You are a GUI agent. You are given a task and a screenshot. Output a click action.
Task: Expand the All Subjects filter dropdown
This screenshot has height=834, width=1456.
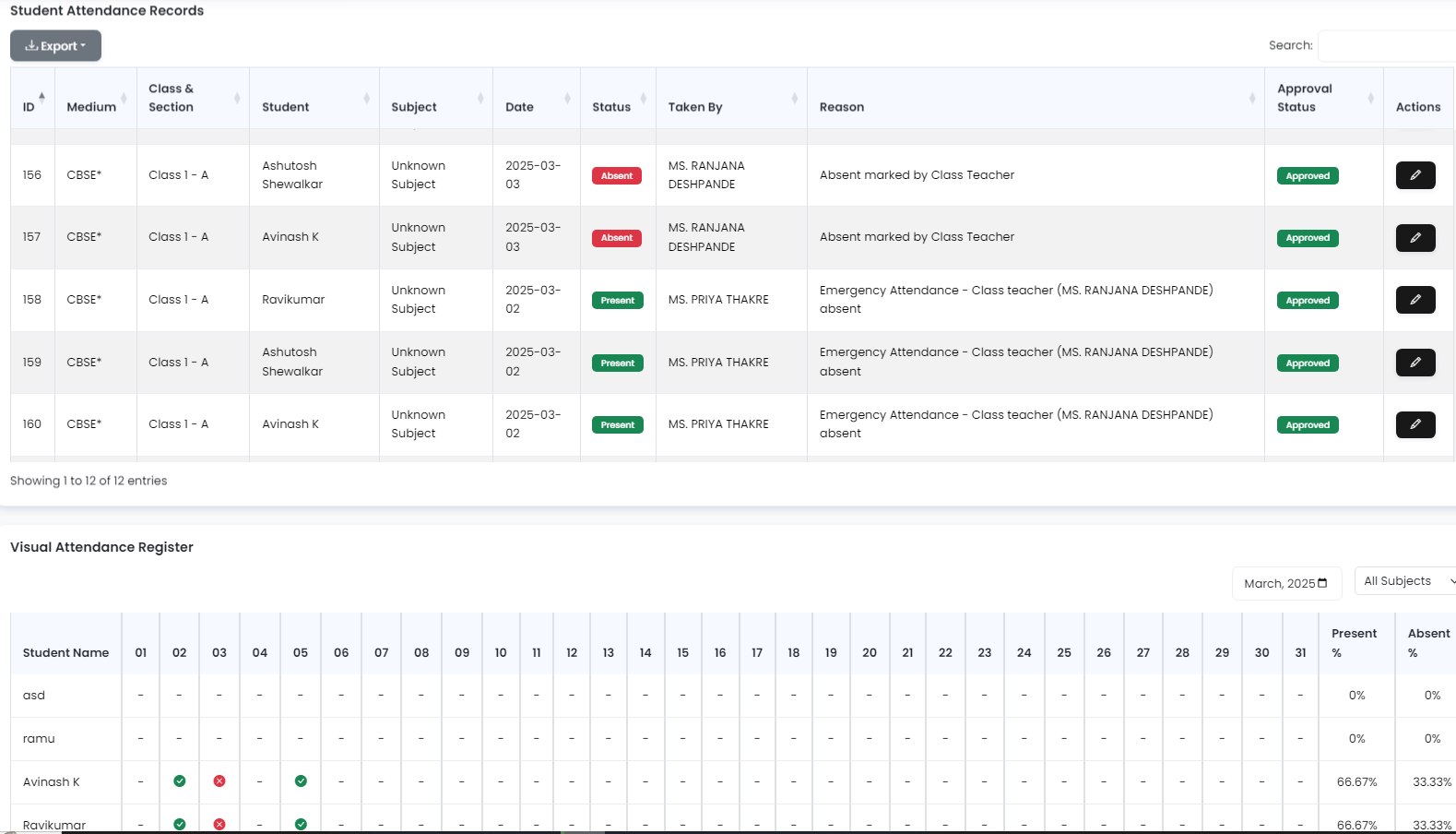[1405, 581]
